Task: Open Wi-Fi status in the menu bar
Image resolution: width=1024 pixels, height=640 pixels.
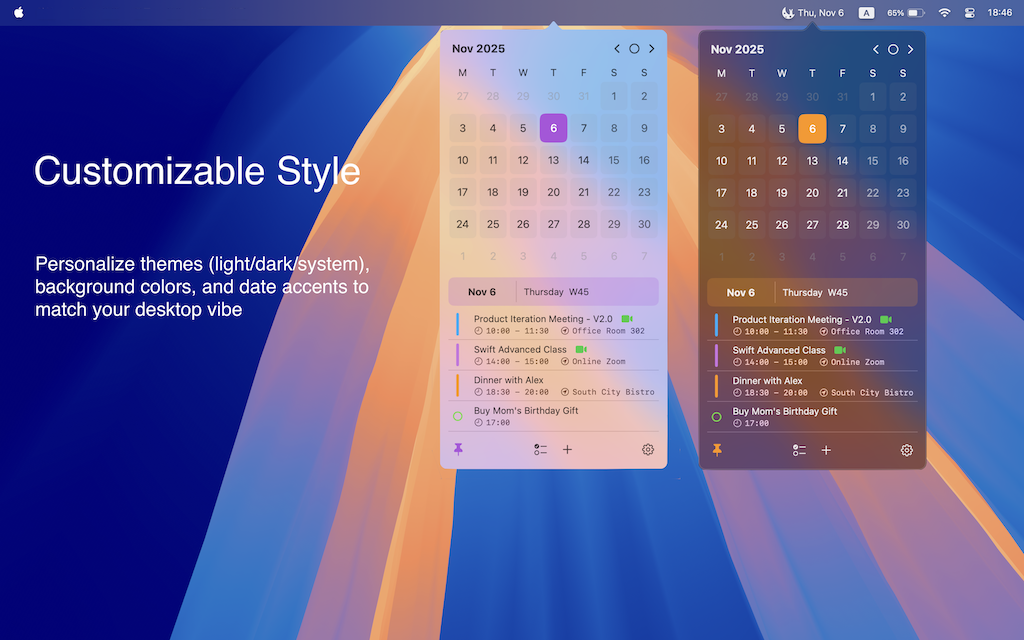Action: click(x=944, y=13)
